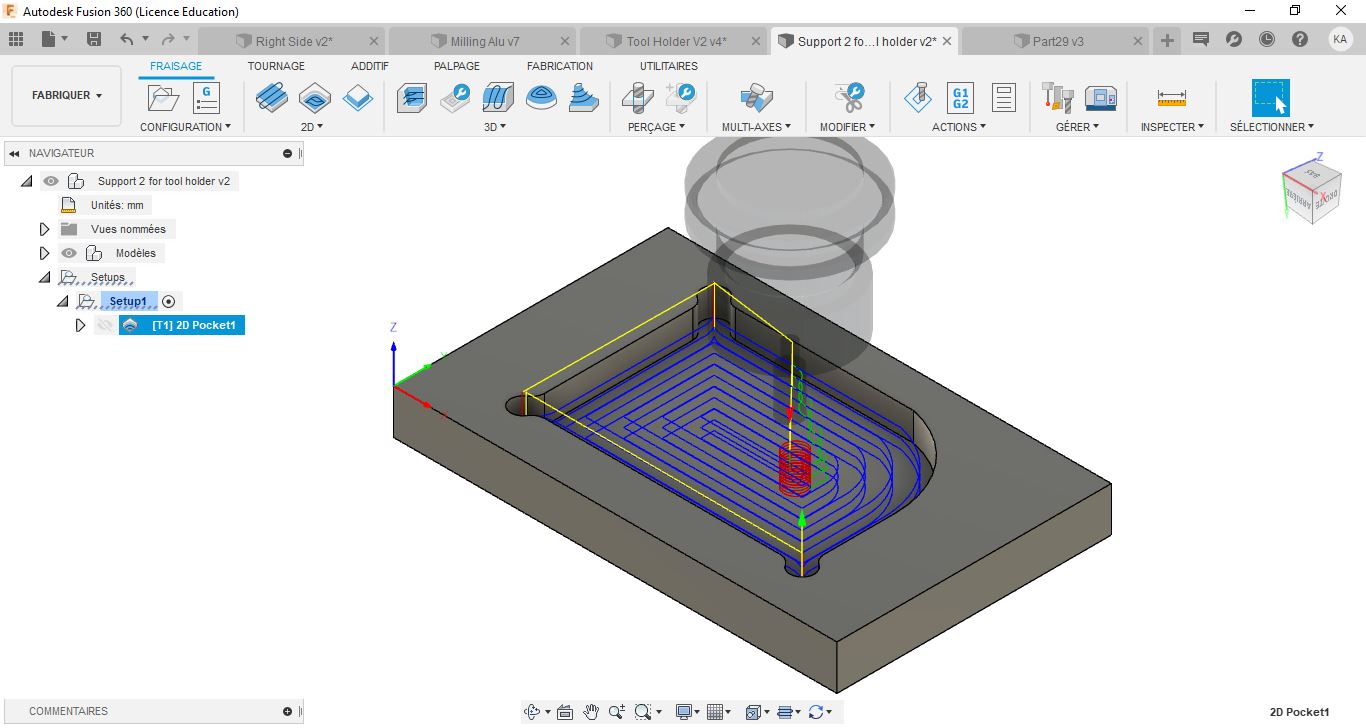The height and width of the screenshot is (728, 1366).
Task: Switch to the UTILITAIRES ribbon tab
Action: [669, 66]
